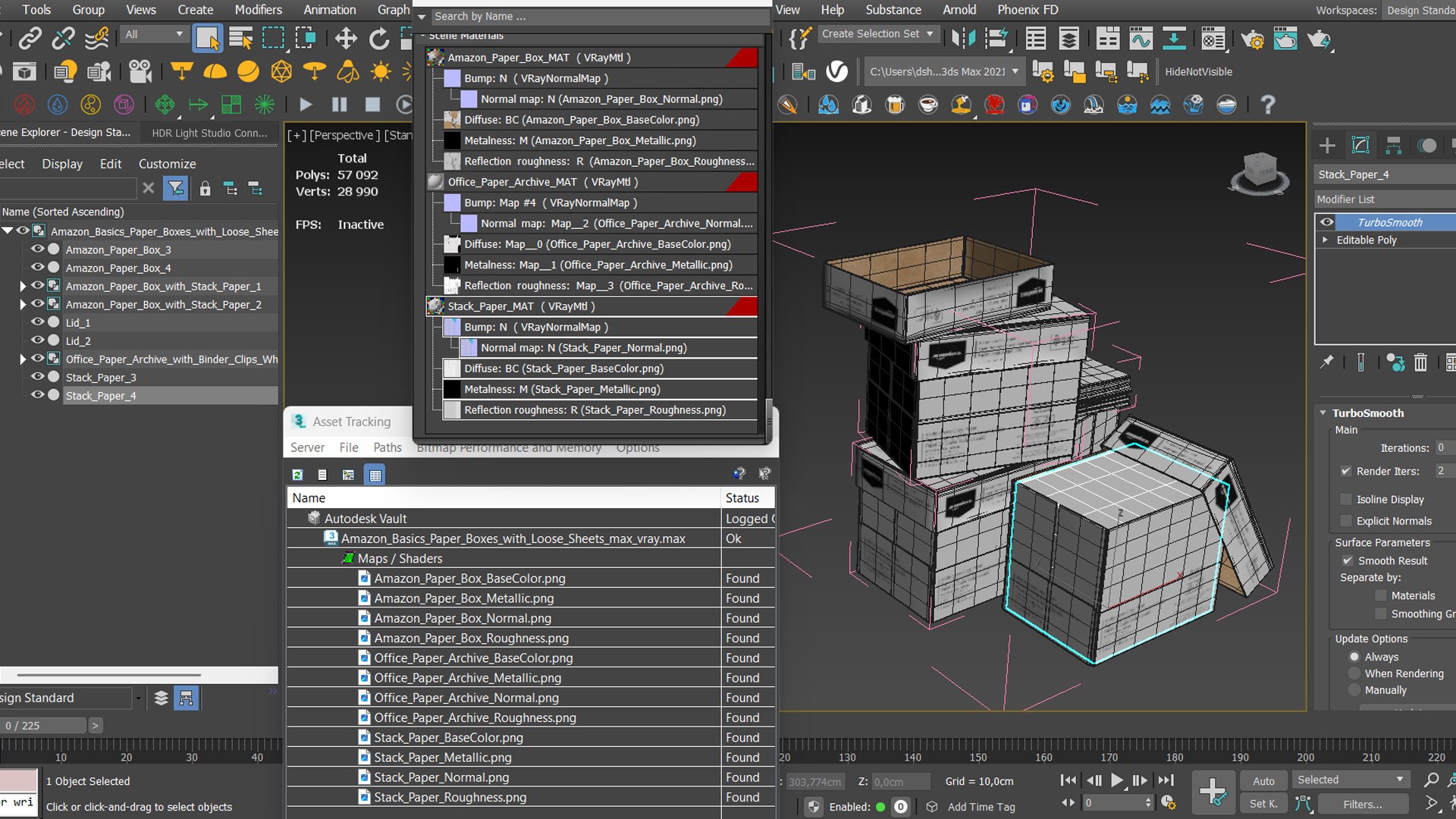Uncheck the Smooth Result checkbox
The height and width of the screenshot is (819, 1456).
click(1348, 560)
